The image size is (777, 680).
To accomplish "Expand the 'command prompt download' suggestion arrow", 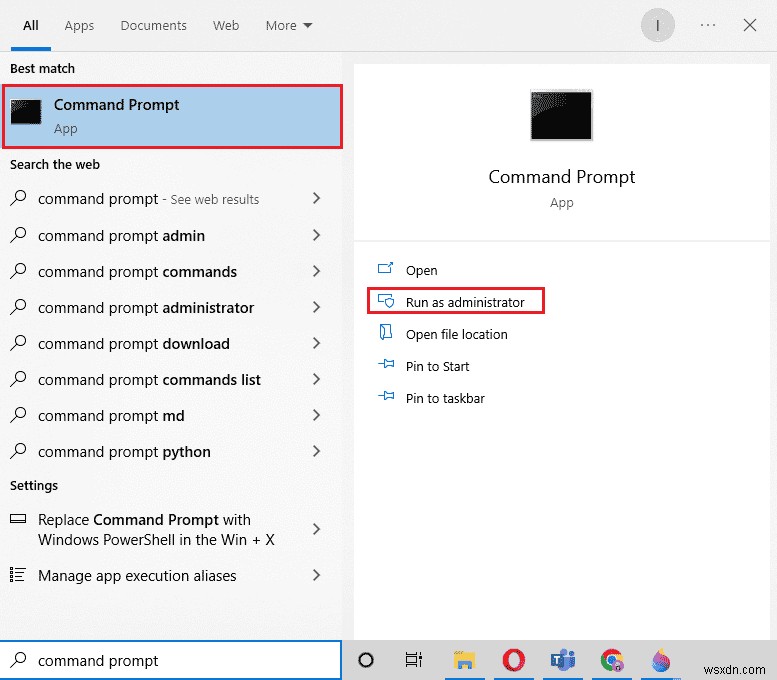I will click(x=316, y=344).
